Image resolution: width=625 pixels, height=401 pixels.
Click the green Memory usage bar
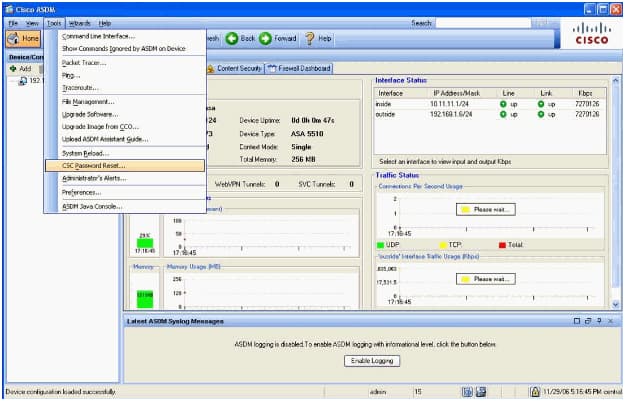pyautogui.click(x=145, y=299)
